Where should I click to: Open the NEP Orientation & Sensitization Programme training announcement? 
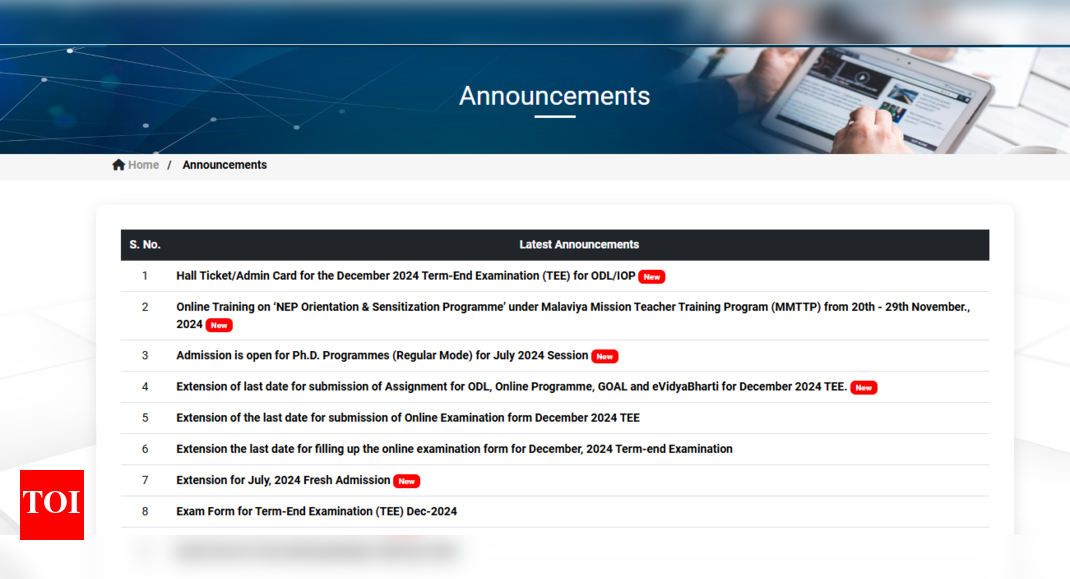[573, 315]
